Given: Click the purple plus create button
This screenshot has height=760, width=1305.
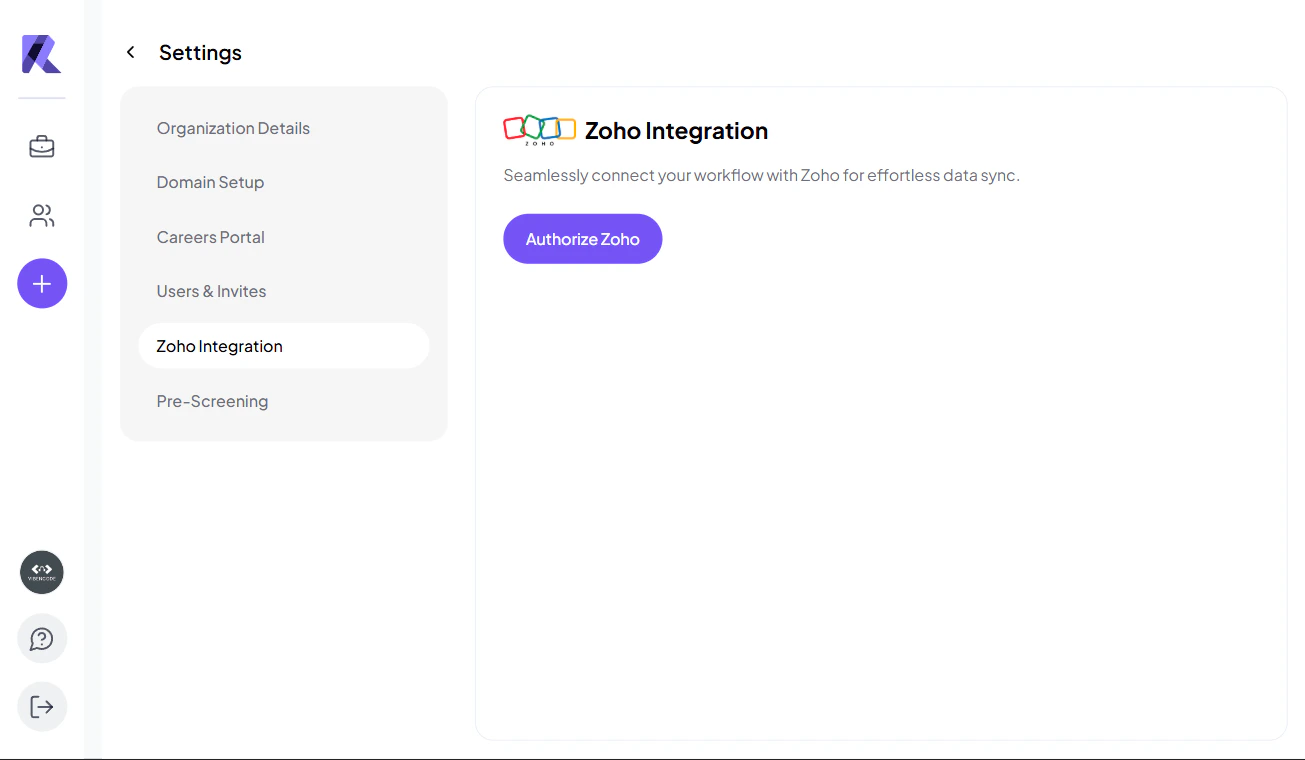Looking at the screenshot, I should [x=42, y=284].
